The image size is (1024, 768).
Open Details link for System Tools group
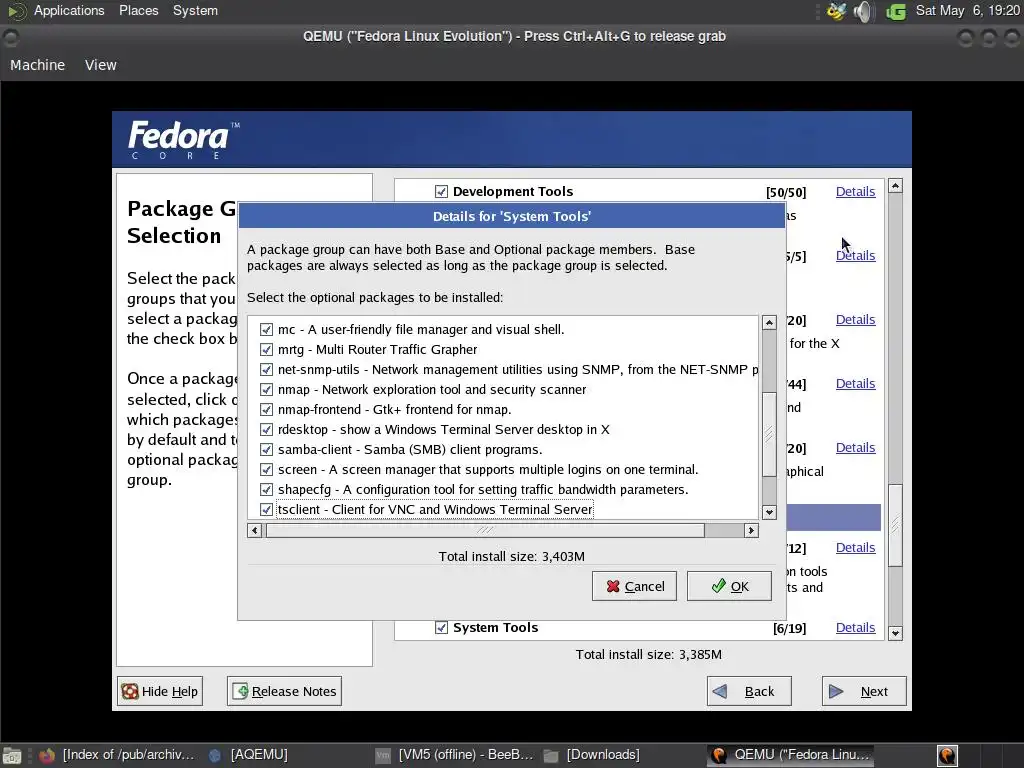856,628
